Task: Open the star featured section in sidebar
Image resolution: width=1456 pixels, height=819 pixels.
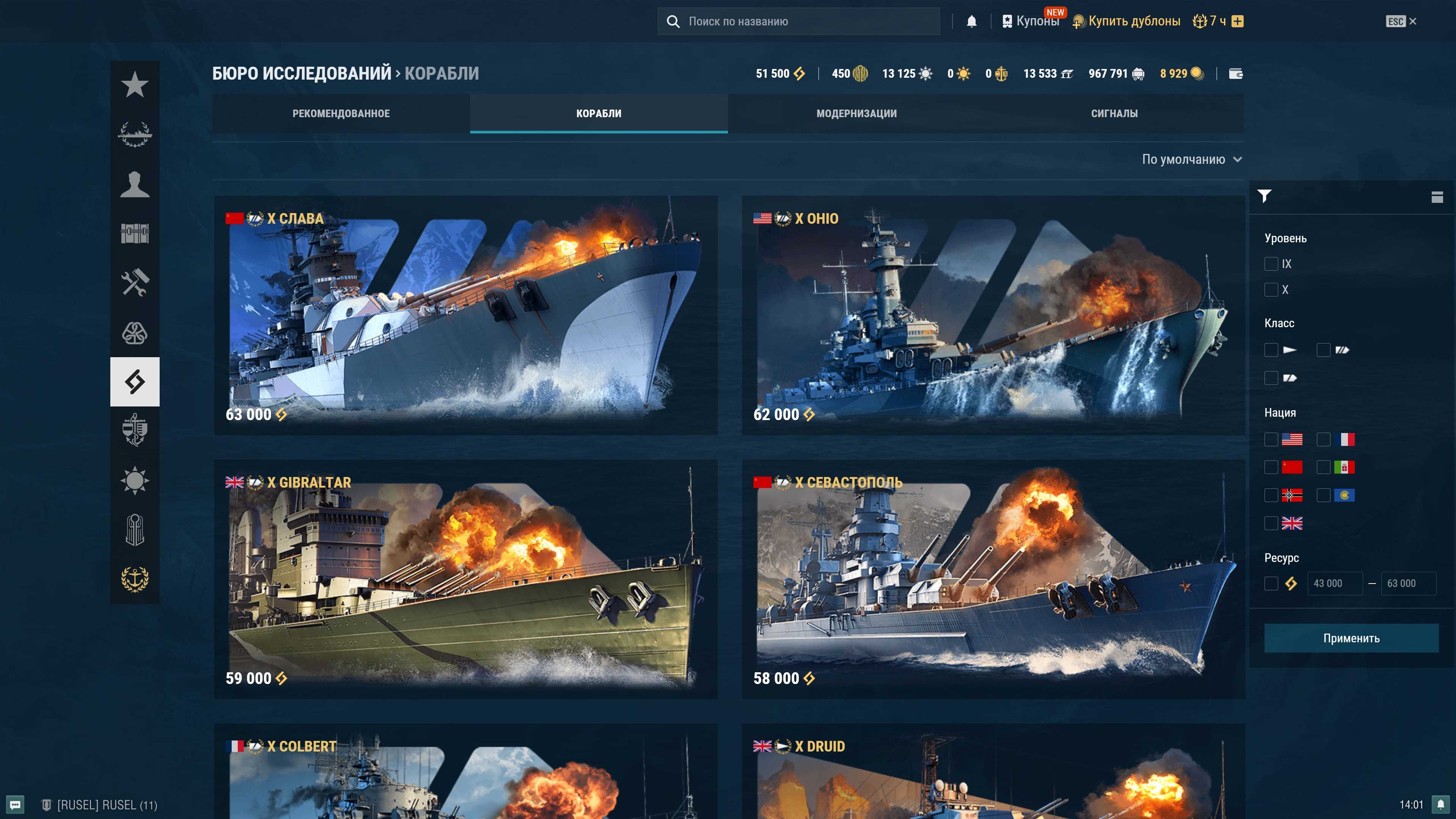Action: tap(135, 85)
